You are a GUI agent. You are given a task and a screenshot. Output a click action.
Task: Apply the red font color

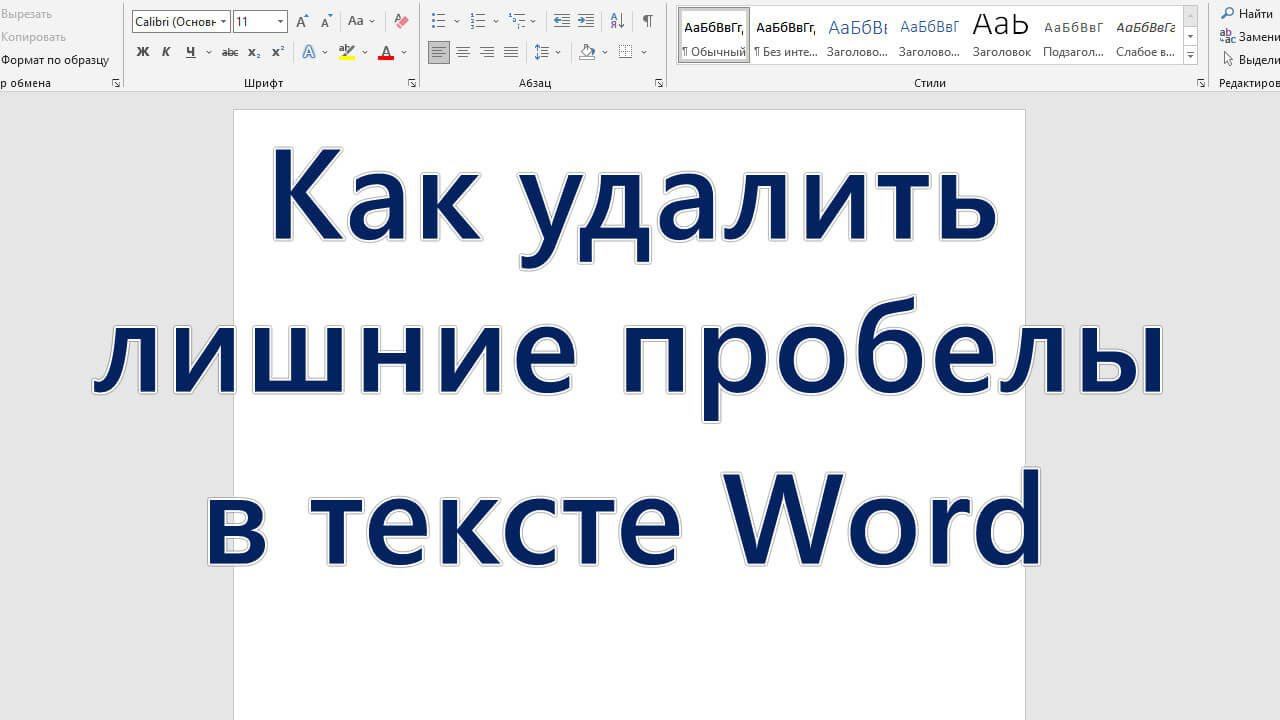tap(386, 52)
